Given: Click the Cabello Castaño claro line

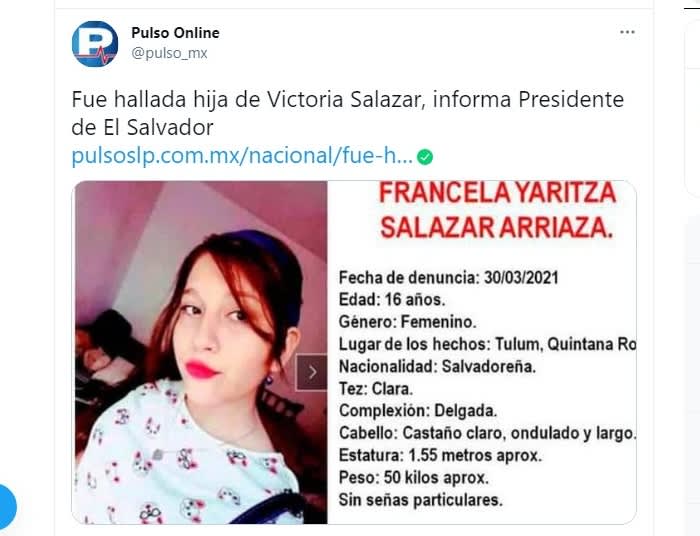Looking at the screenshot, I should (488, 433).
